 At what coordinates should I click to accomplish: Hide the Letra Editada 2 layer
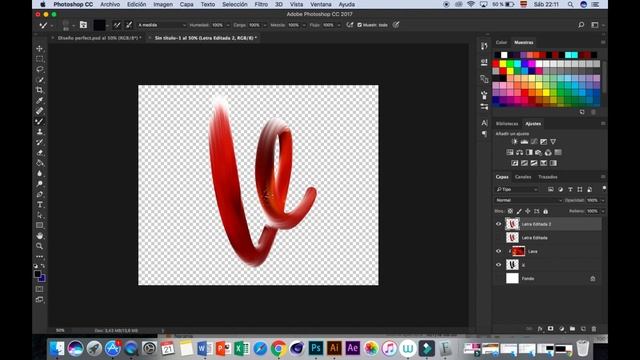[498, 224]
